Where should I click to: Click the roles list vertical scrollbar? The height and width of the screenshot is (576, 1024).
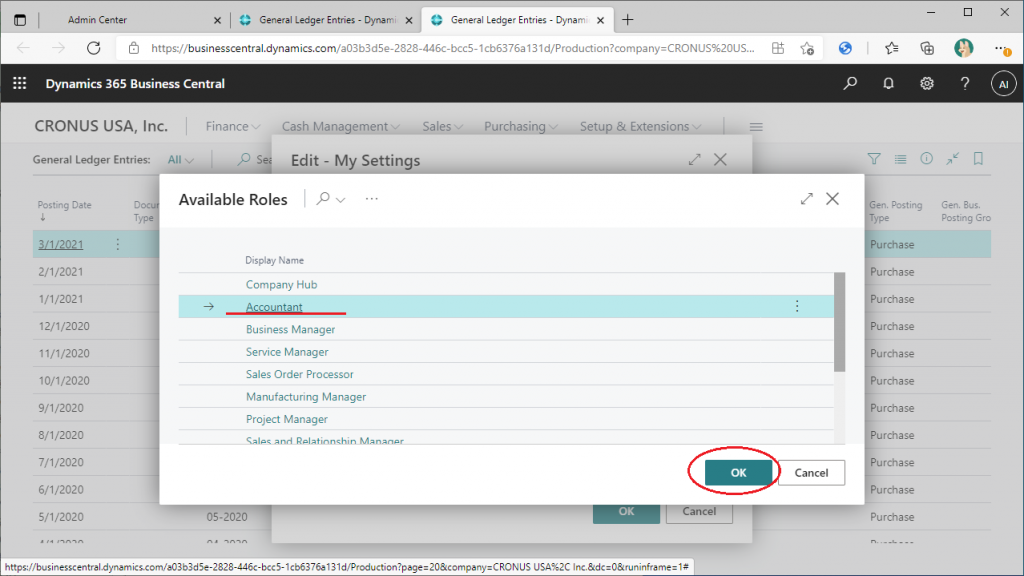839,323
